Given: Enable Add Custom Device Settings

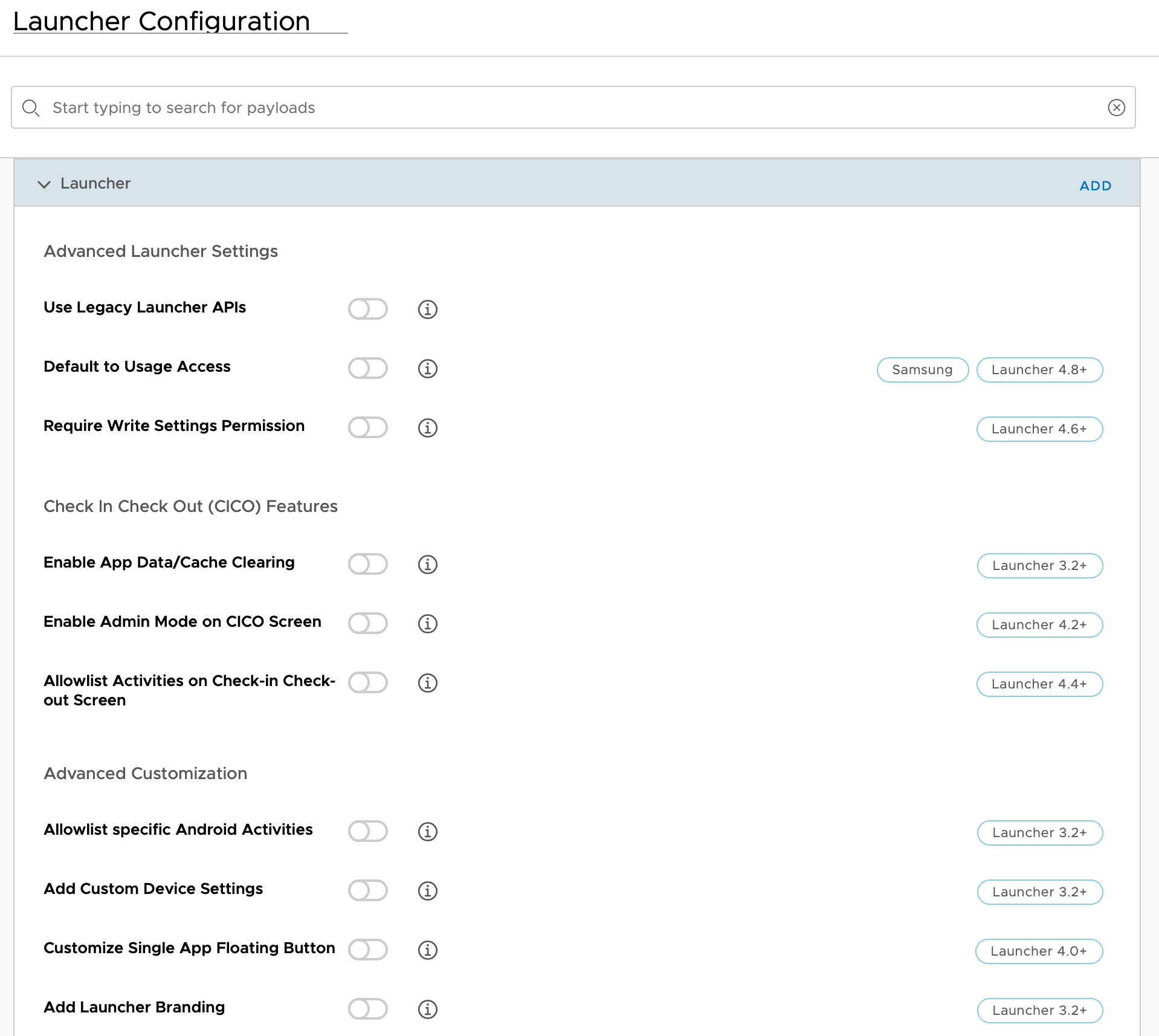Looking at the screenshot, I should coord(367,890).
